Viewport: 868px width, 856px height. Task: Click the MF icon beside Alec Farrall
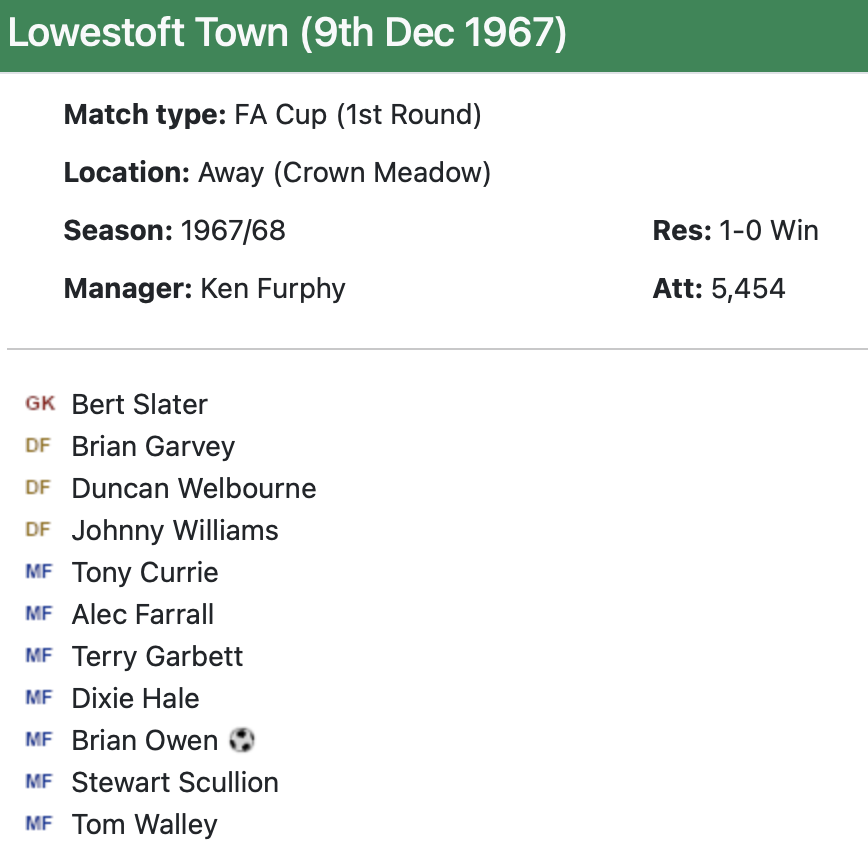pyautogui.click(x=39, y=614)
